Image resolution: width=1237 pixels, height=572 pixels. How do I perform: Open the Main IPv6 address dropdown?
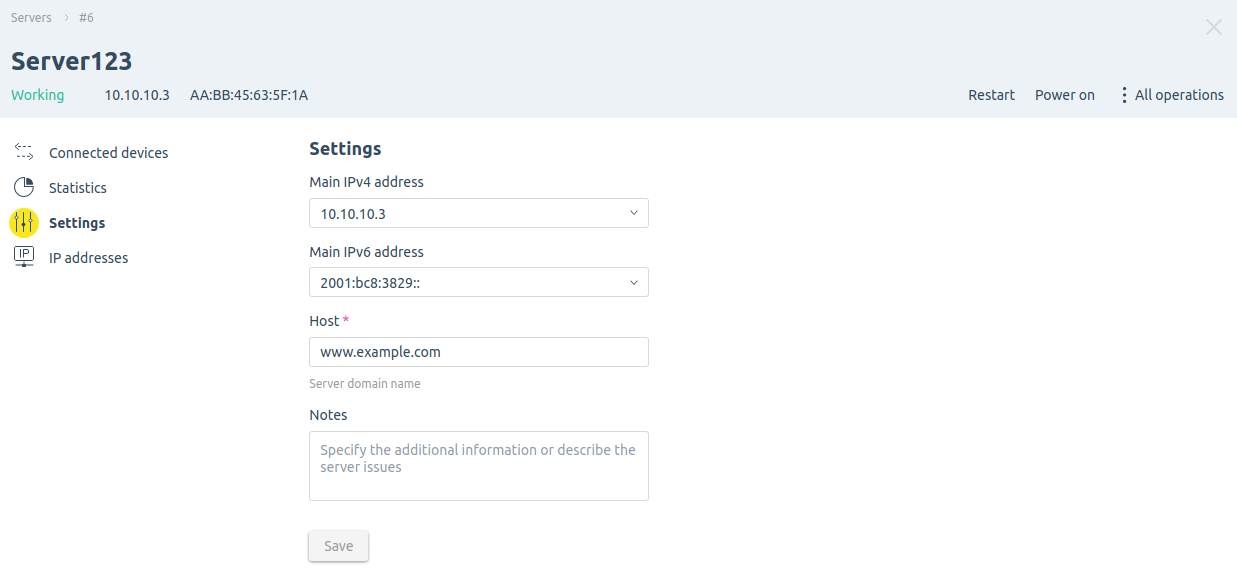click(479, 282)
